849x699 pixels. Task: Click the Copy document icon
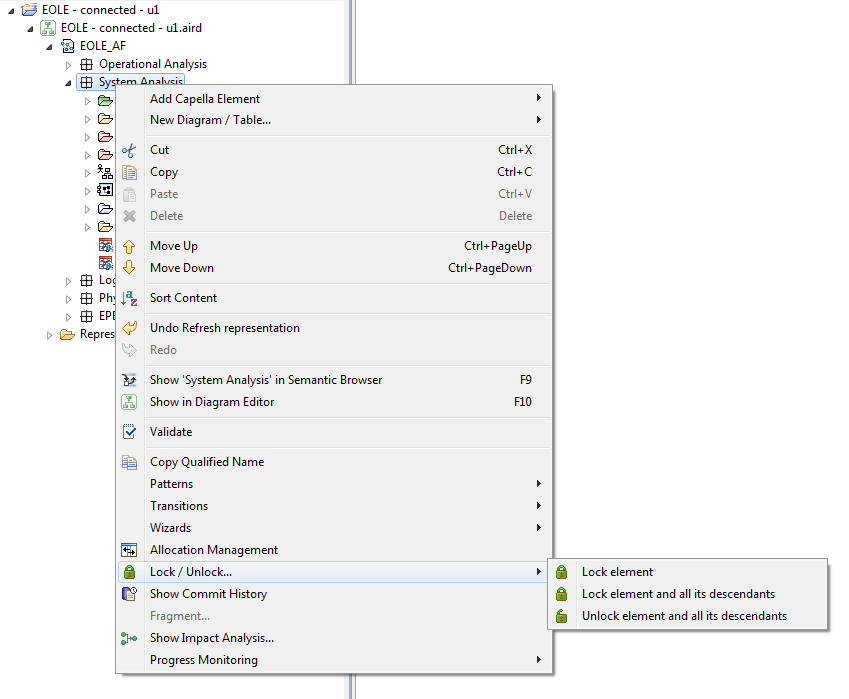[x=129, y=171]
